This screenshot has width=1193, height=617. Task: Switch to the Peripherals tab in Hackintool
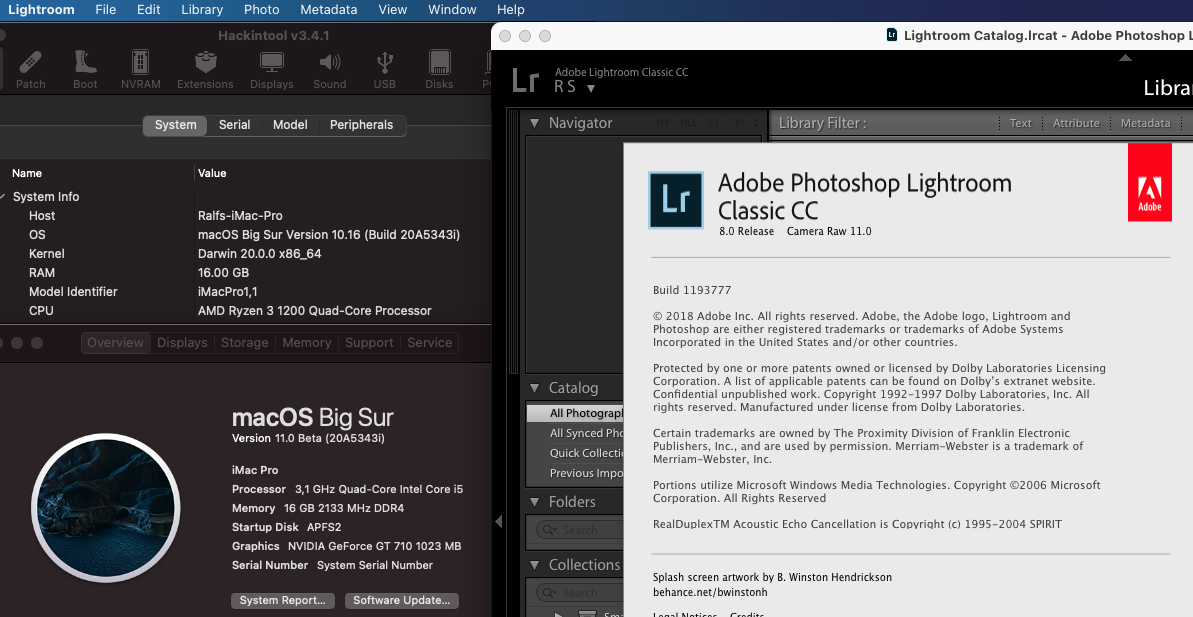coord(361,125)
